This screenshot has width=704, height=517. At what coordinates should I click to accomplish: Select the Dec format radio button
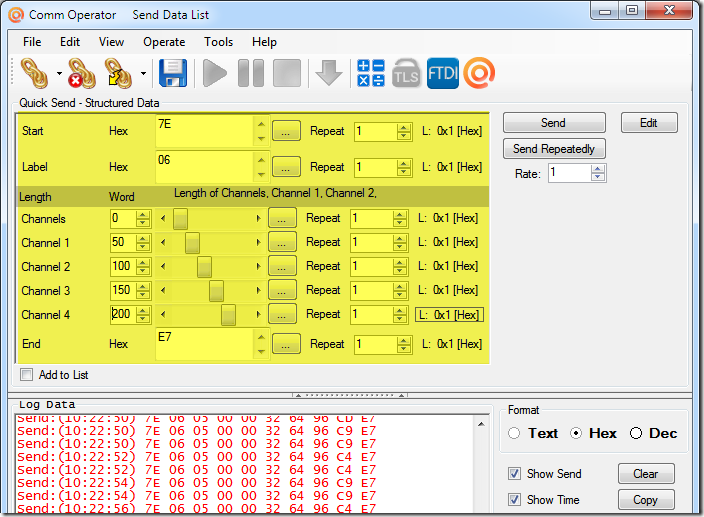pyautogui.click(x=636, y=433)
